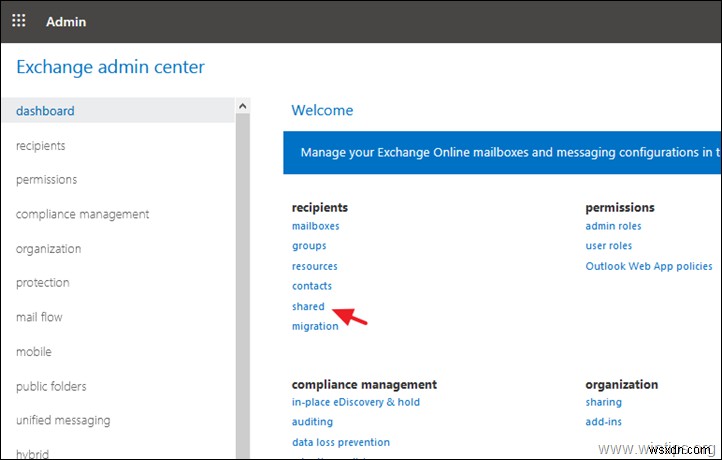Screen dimensions: 722x460
Task: Open the shared mailboxes link
Action: (308, 306)
